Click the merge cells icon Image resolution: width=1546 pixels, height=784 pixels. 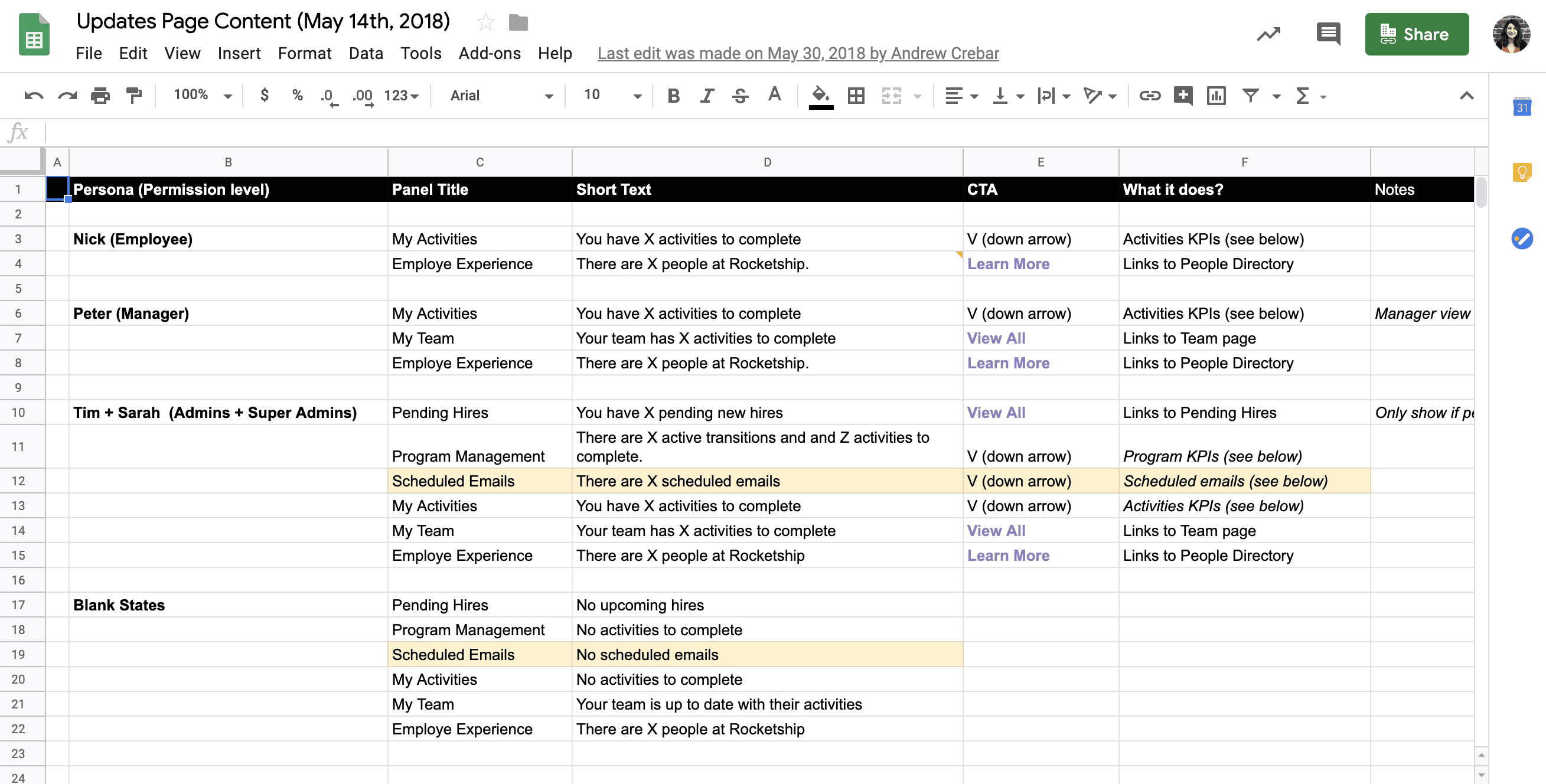point(891,96)
